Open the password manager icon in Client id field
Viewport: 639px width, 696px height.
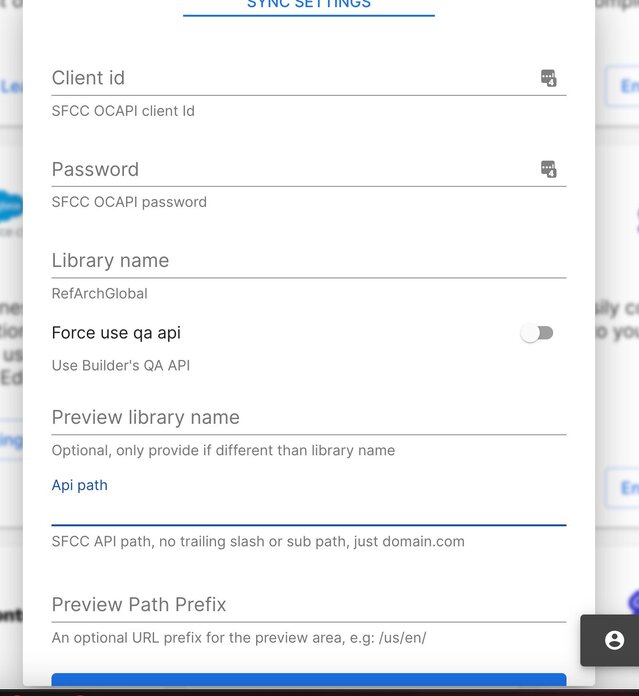[x=548, y=78]
